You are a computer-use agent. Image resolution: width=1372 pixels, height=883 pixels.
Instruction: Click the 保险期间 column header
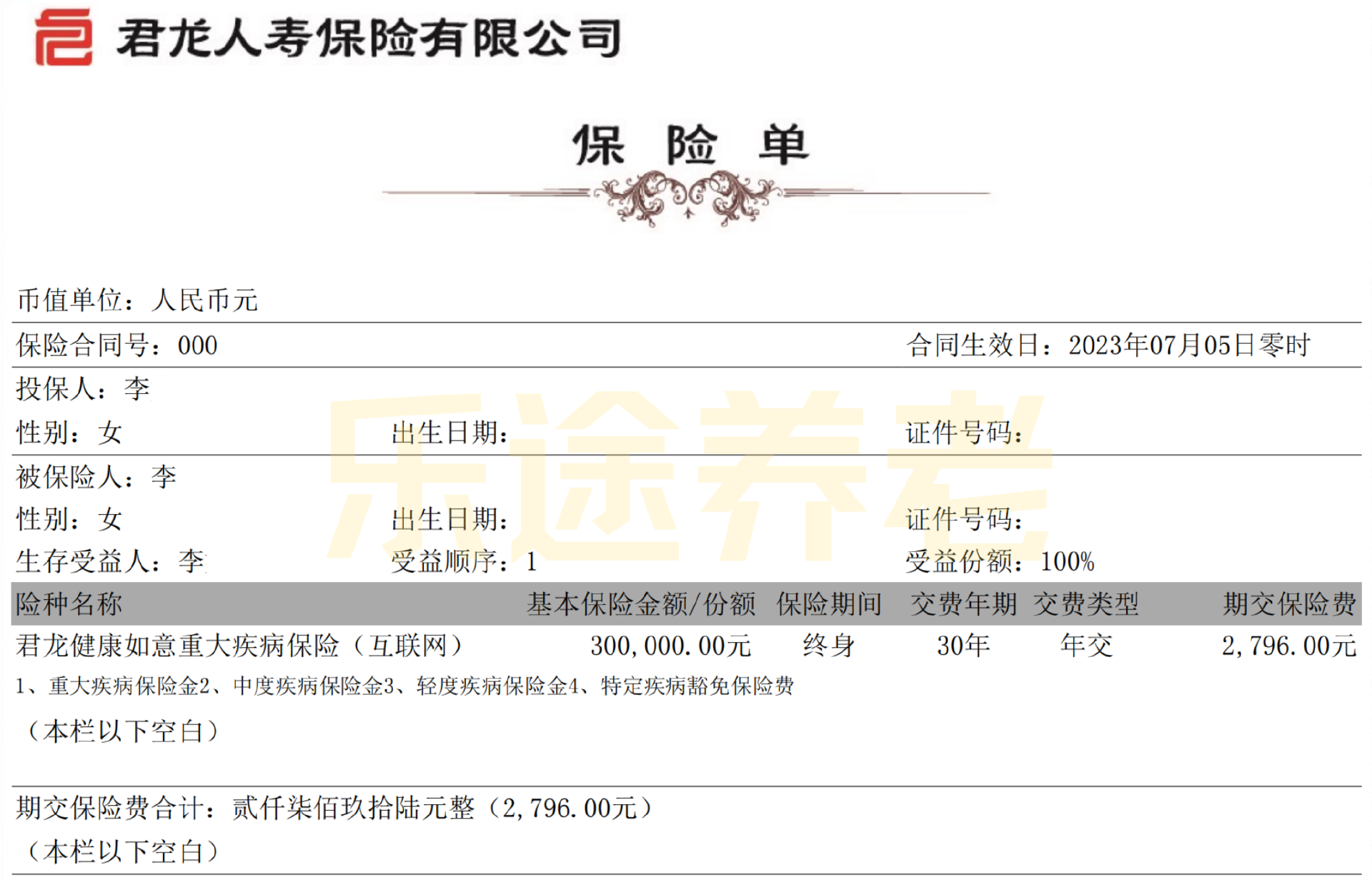829,604
